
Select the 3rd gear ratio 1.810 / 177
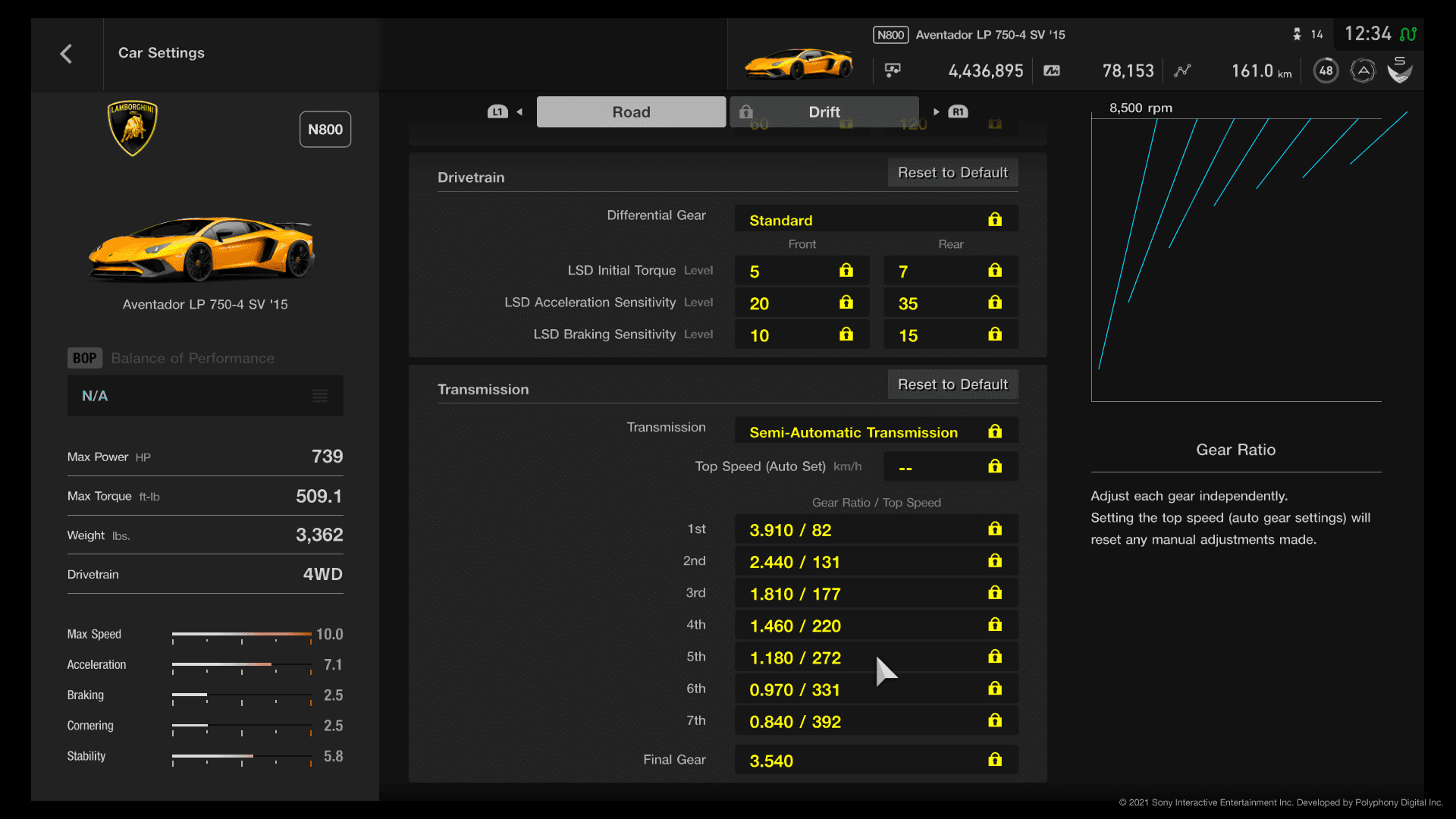point(876,593)
